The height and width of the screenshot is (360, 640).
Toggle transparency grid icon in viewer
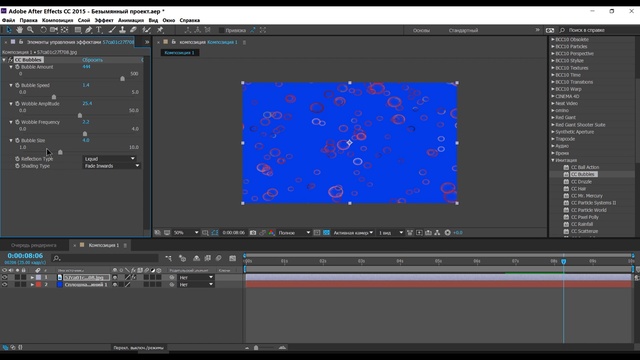point(326,233)
